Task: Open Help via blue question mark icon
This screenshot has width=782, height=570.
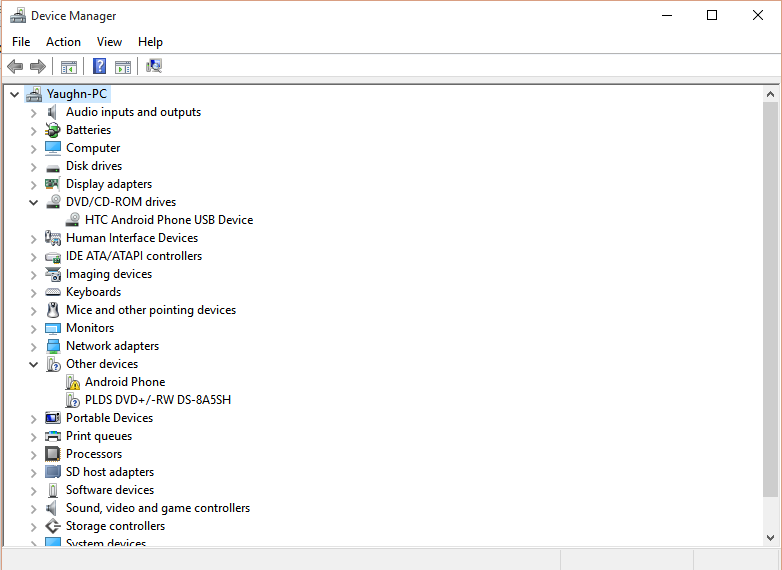Action: tap(99, 66)
